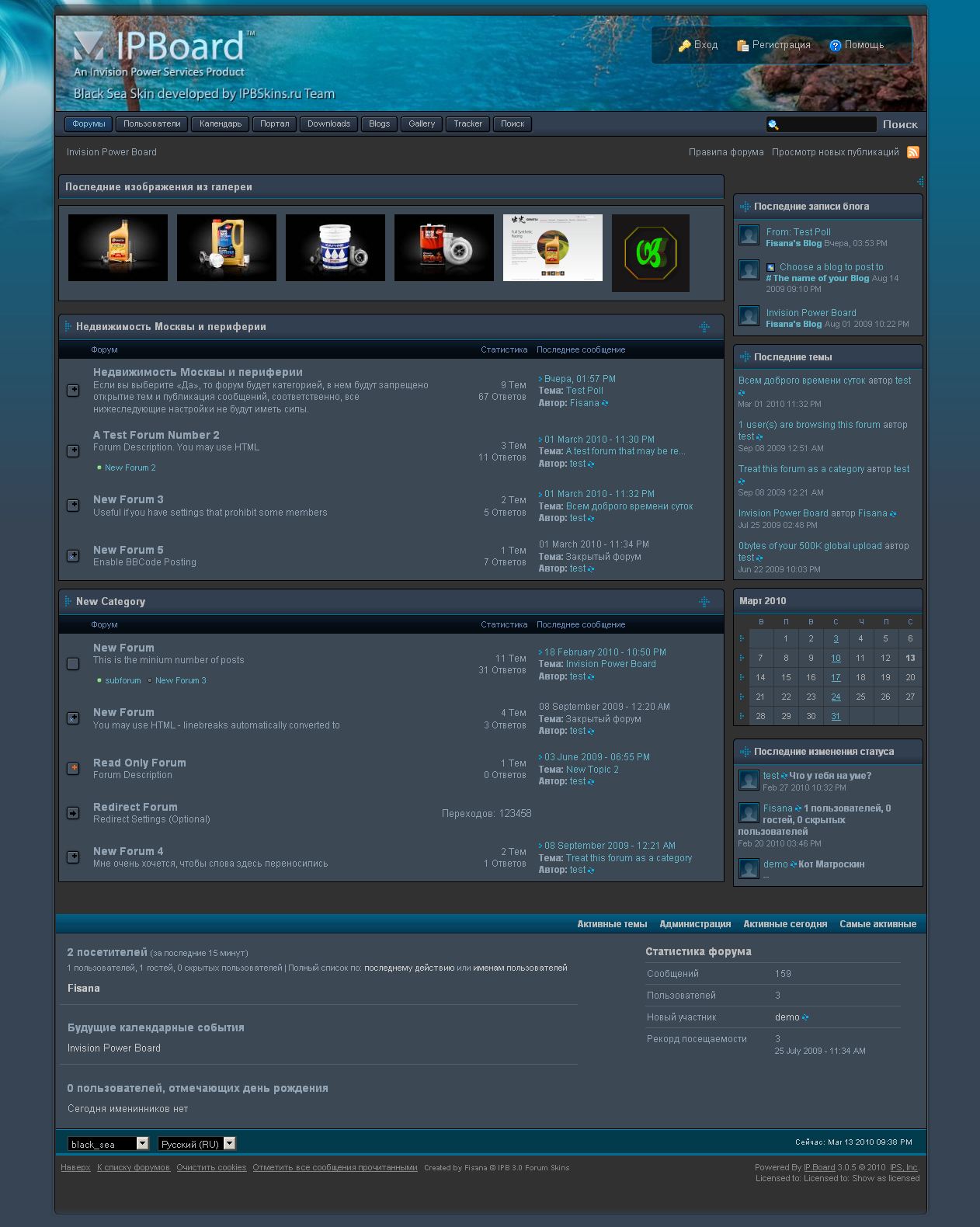Open the green octagon logo gallery thumbnail
This screenshot has height=1227, width=980.
coord(650,253)
